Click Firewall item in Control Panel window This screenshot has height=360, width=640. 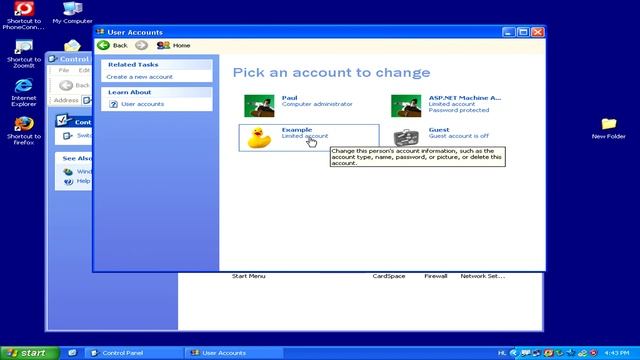pos(436,276)
